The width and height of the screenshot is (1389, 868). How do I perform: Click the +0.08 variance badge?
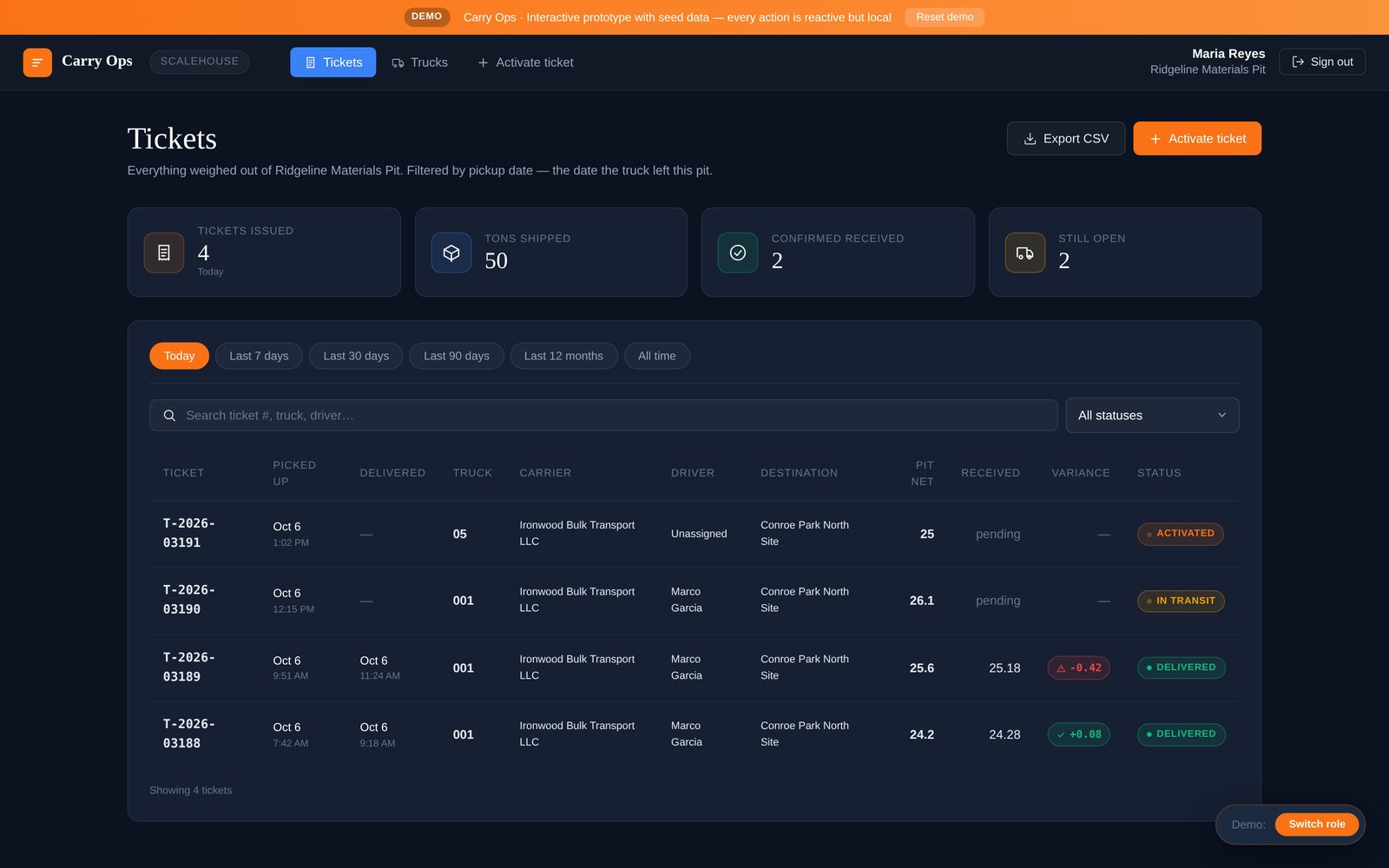[x=1079, y=734]
